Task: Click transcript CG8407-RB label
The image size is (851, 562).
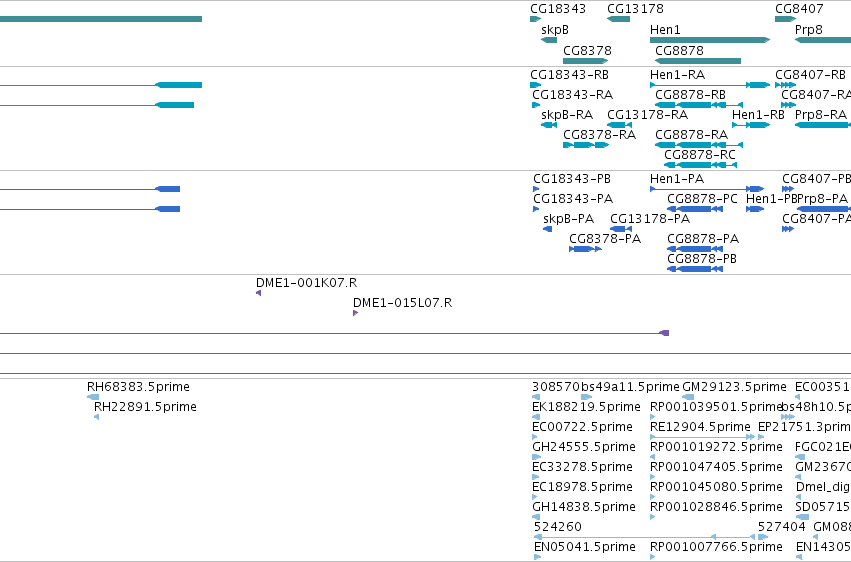Action: tap(810, 75)
